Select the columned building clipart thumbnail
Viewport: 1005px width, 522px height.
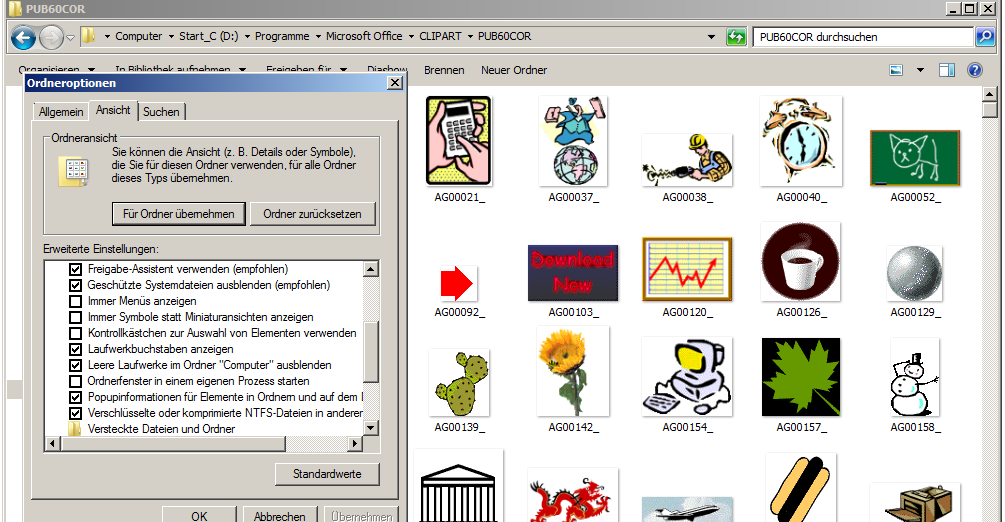coord(459,485)
